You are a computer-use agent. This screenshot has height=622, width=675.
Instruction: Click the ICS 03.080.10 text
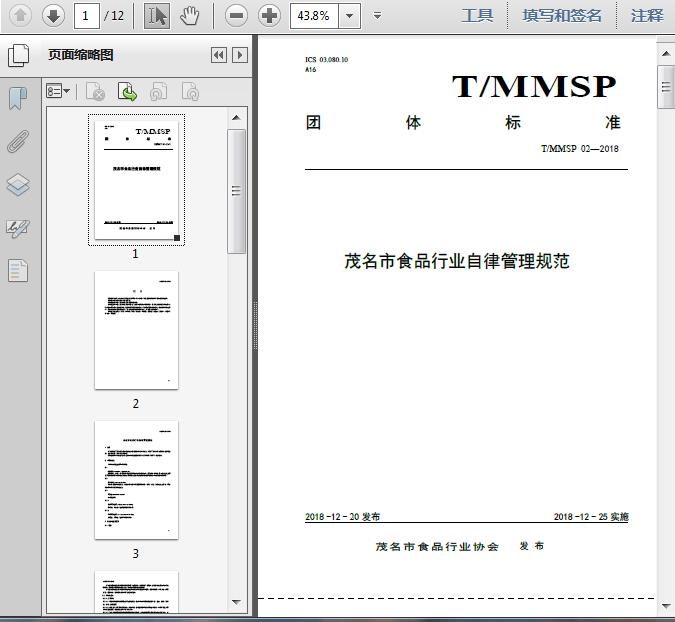(x=327, y=59)
